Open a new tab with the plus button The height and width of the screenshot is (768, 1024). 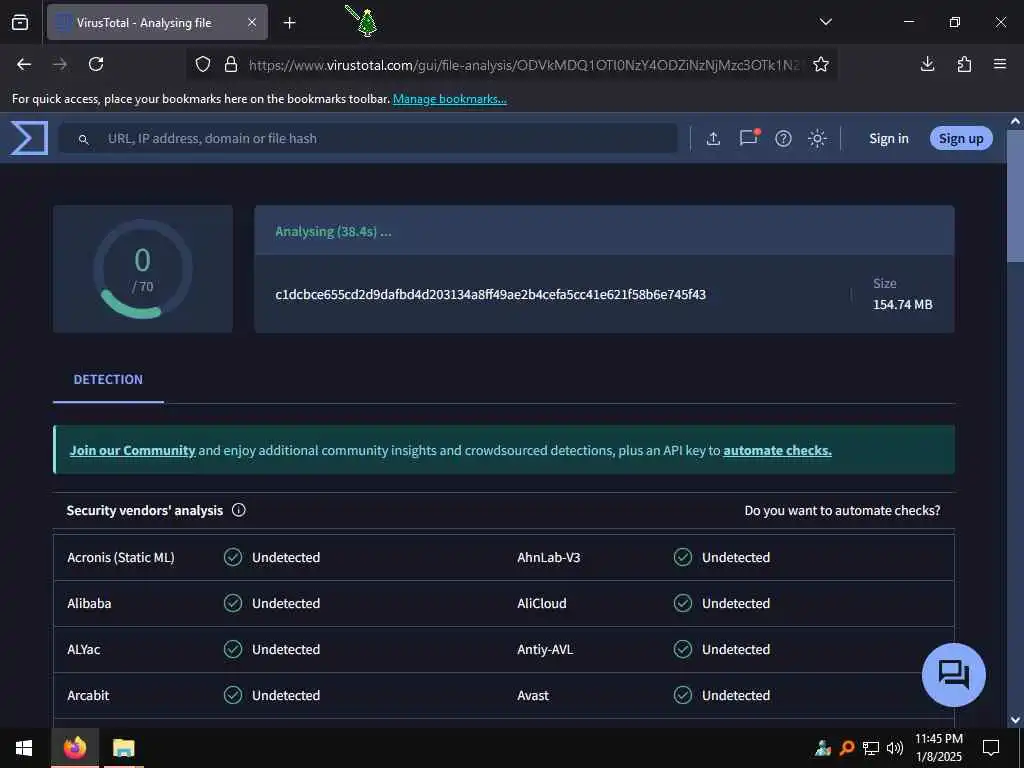[x=290, y=23]
